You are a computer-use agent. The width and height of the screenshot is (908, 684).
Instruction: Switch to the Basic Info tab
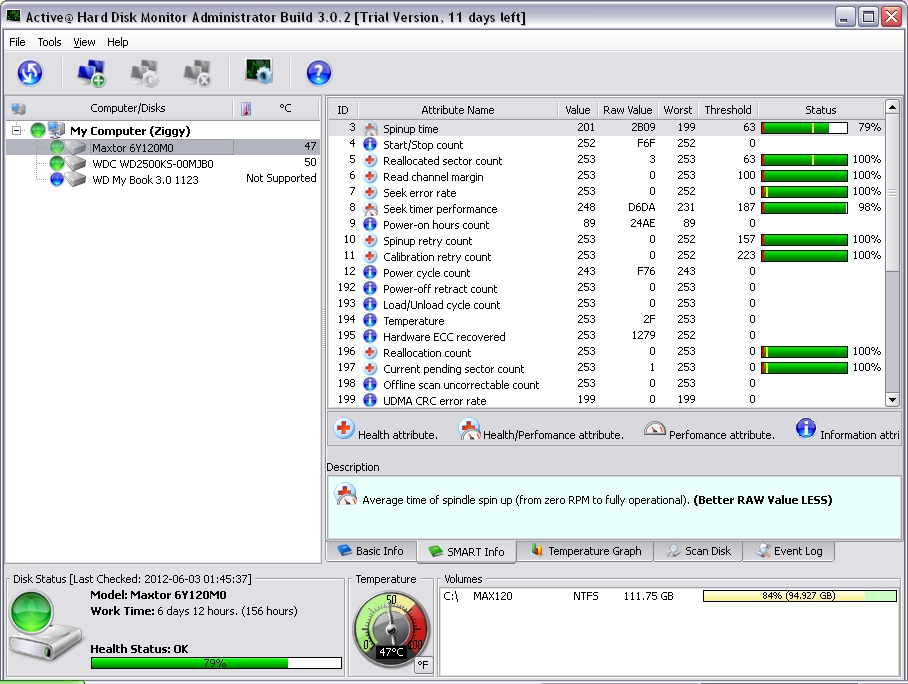click(x=371, y=551)
